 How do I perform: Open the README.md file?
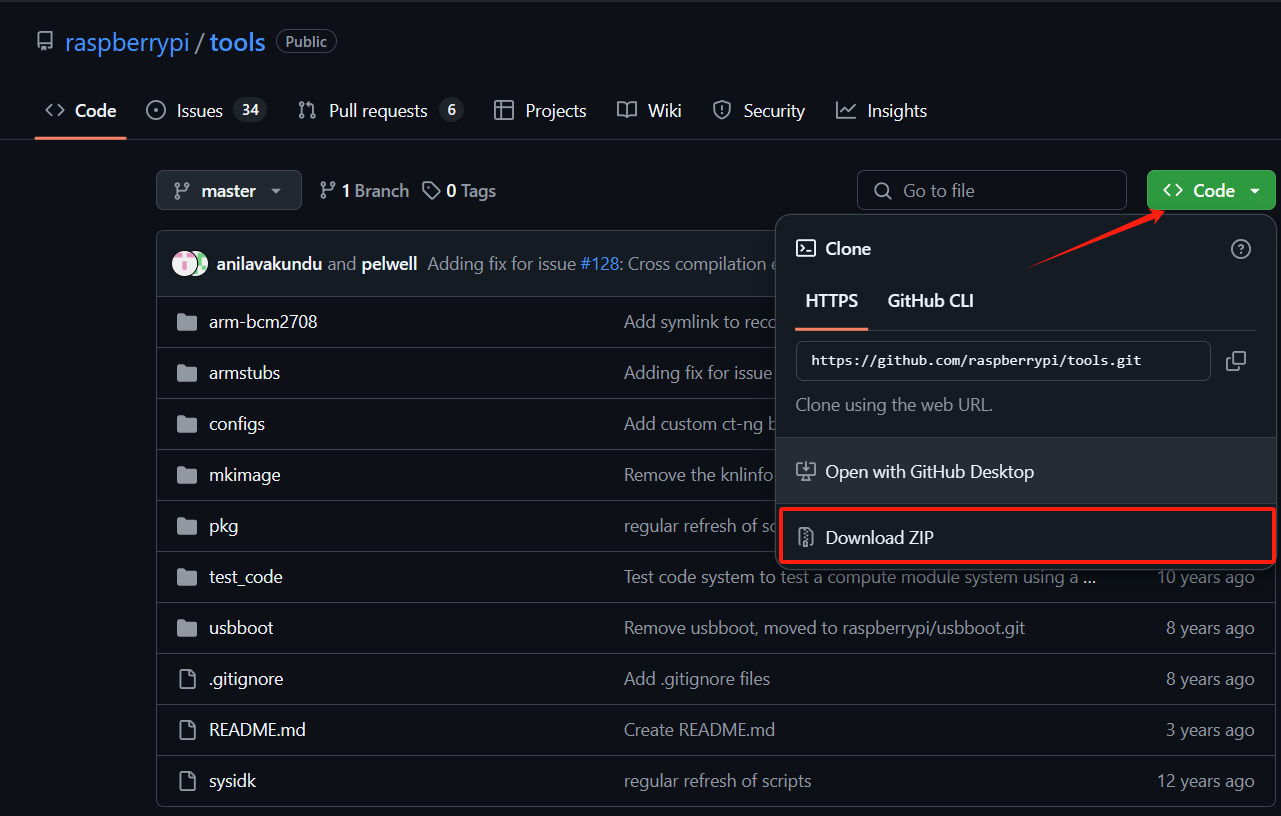[257, 730]
